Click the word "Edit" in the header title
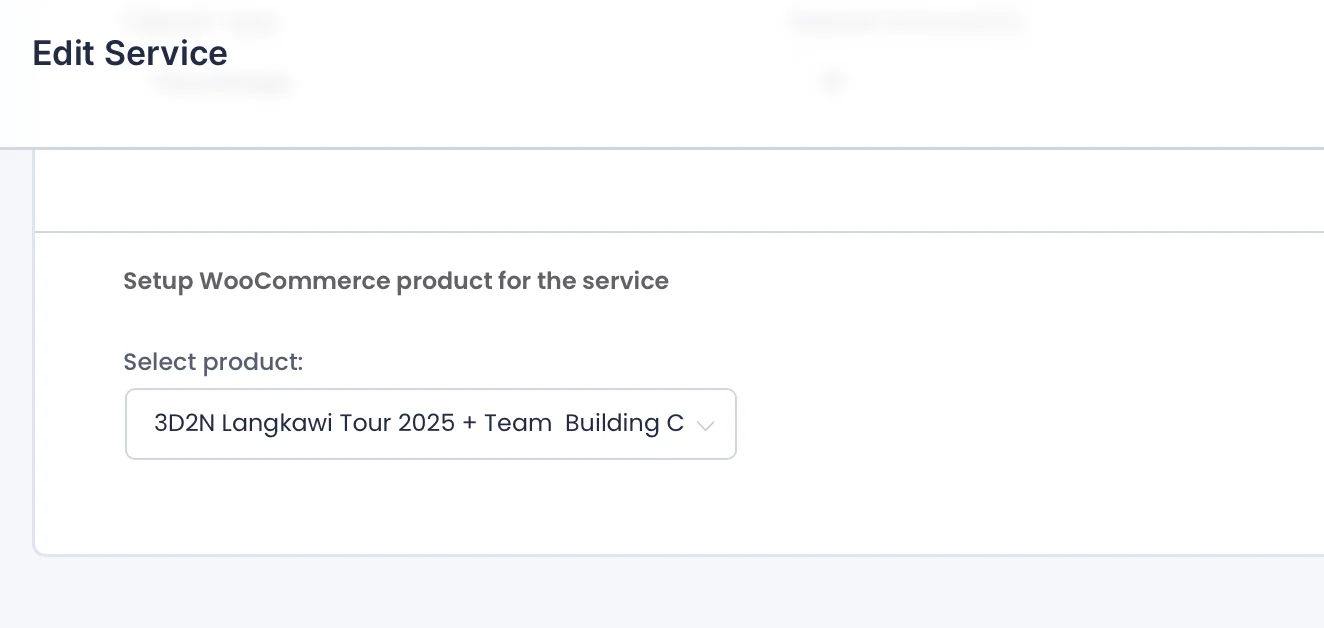1324x628 pixels. click(63, 53)
